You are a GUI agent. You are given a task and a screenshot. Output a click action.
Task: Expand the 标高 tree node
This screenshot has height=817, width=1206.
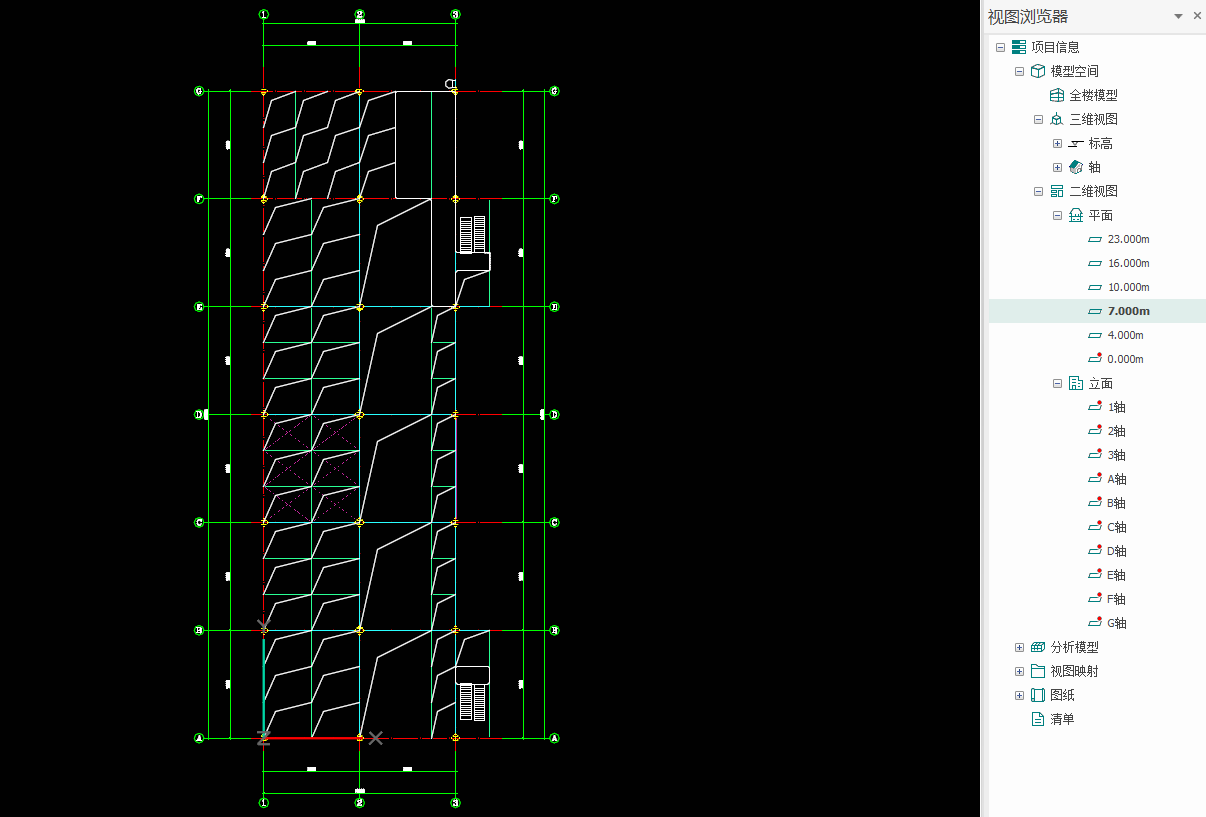pyautogui.click(x=1057, y=143)
